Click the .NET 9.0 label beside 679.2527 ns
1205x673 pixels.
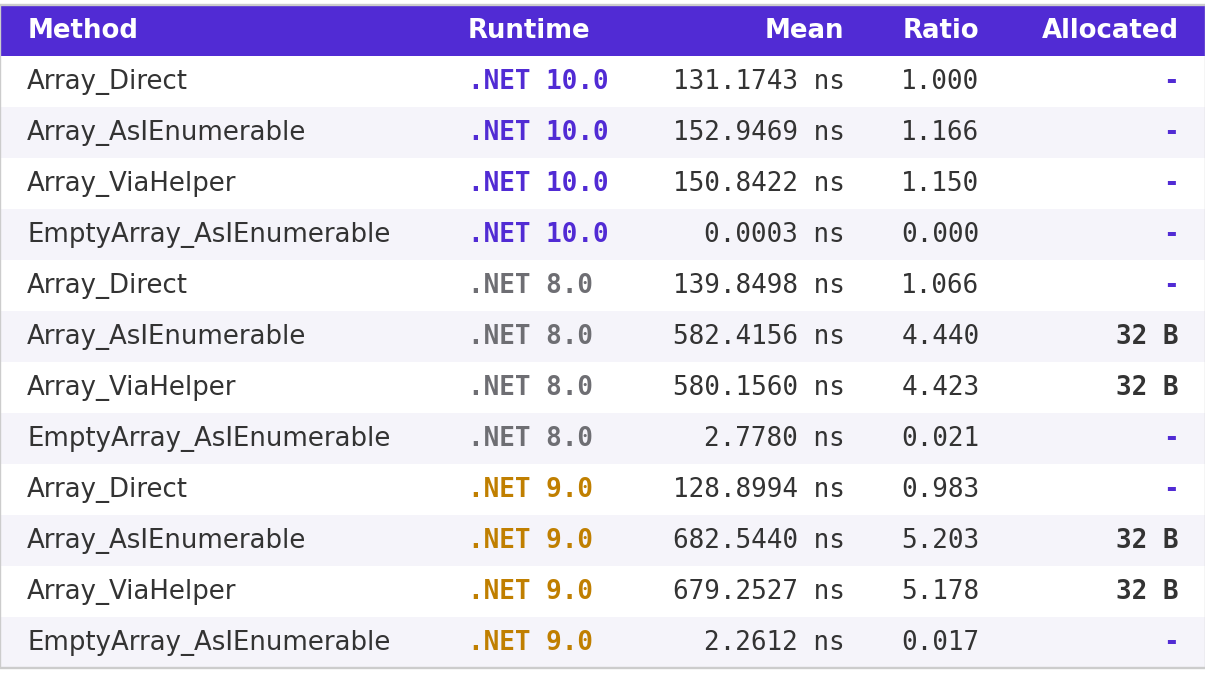pos(530,591)
